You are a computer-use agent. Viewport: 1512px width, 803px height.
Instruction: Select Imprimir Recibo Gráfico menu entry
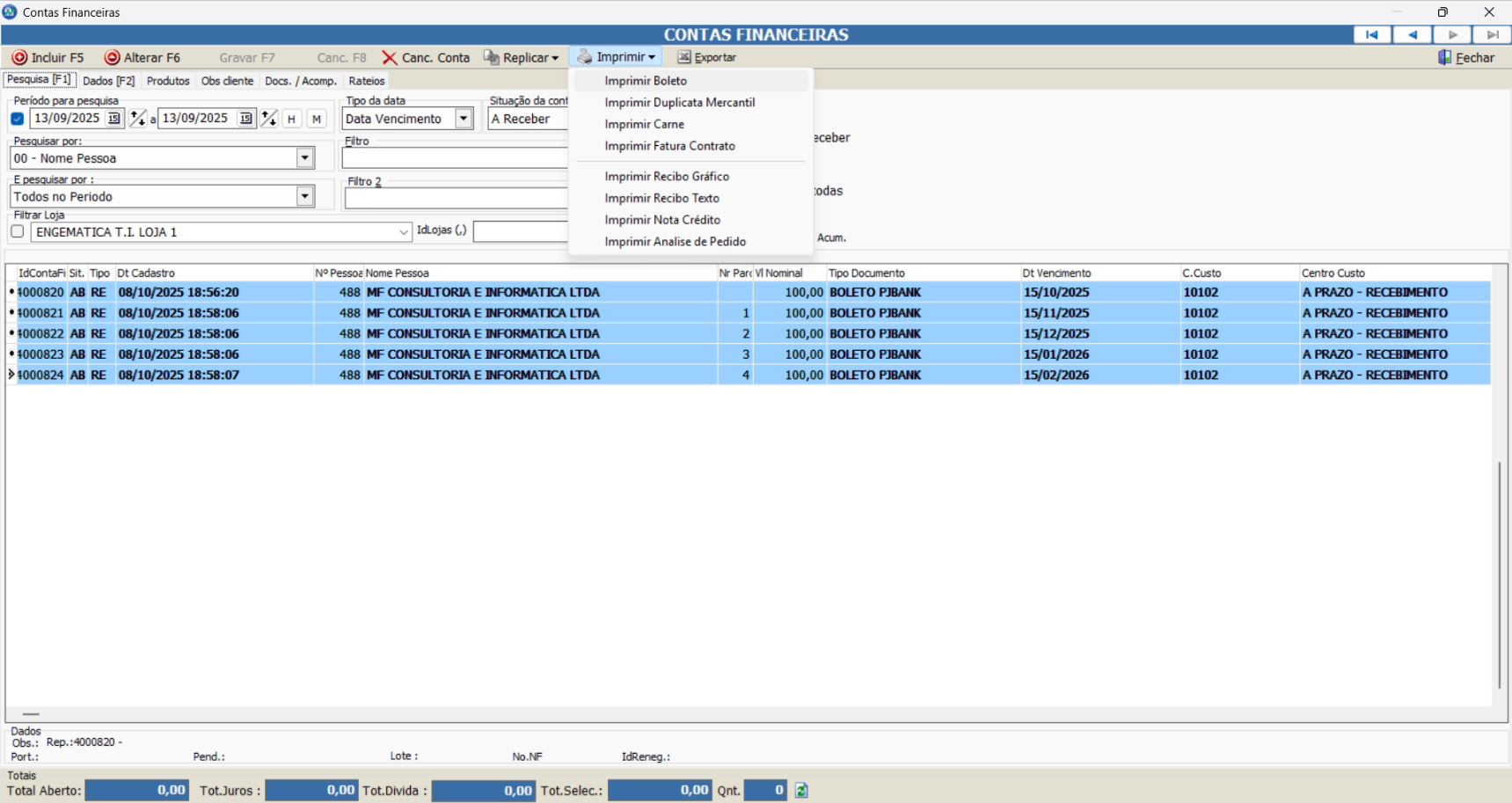(667, 177)
